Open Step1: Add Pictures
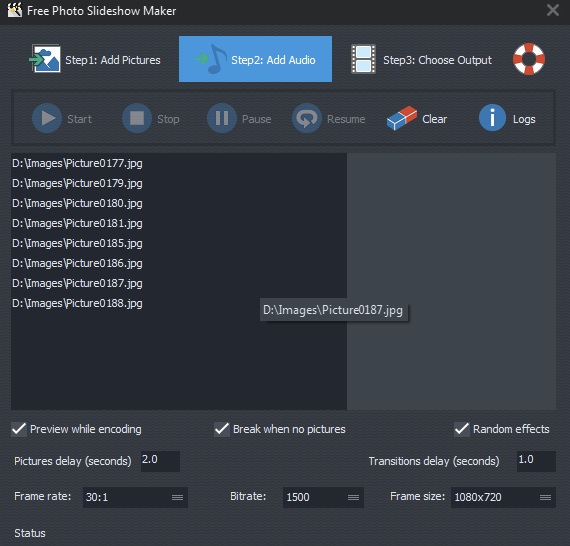The height and width of the screenshot is (546, 570). coord(95,59)
